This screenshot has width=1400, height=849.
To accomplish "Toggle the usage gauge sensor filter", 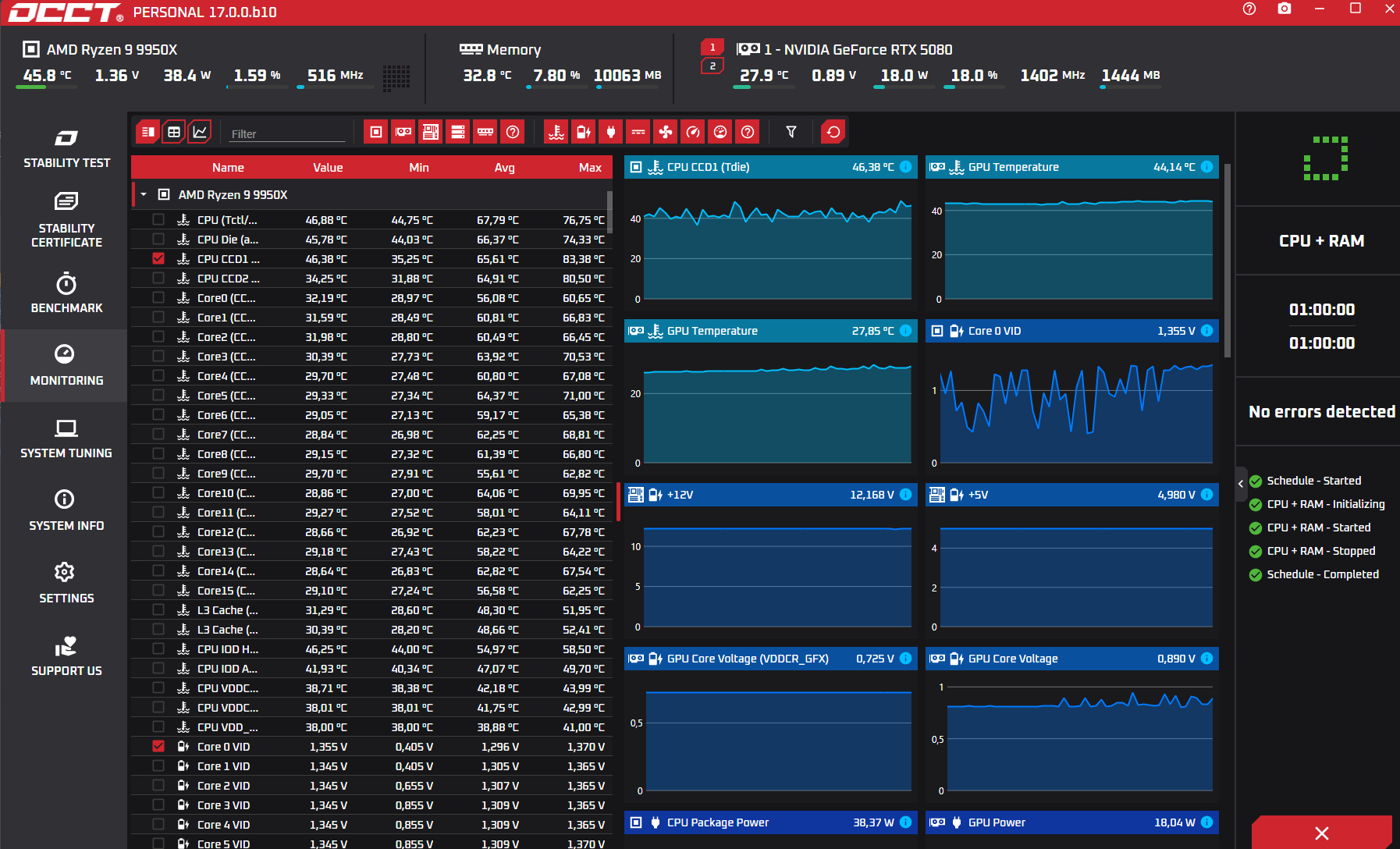I will click(x=720, y=132).
